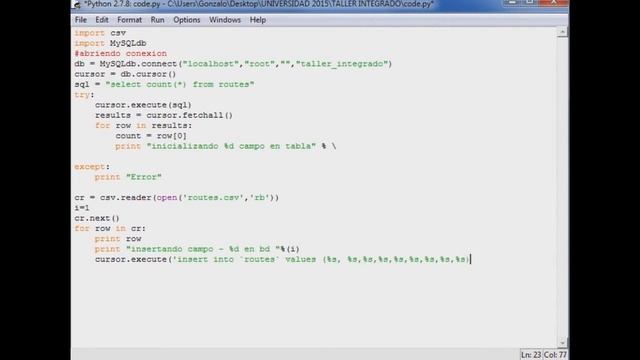
Task: Open the Run menu
Action: point(158,20)
